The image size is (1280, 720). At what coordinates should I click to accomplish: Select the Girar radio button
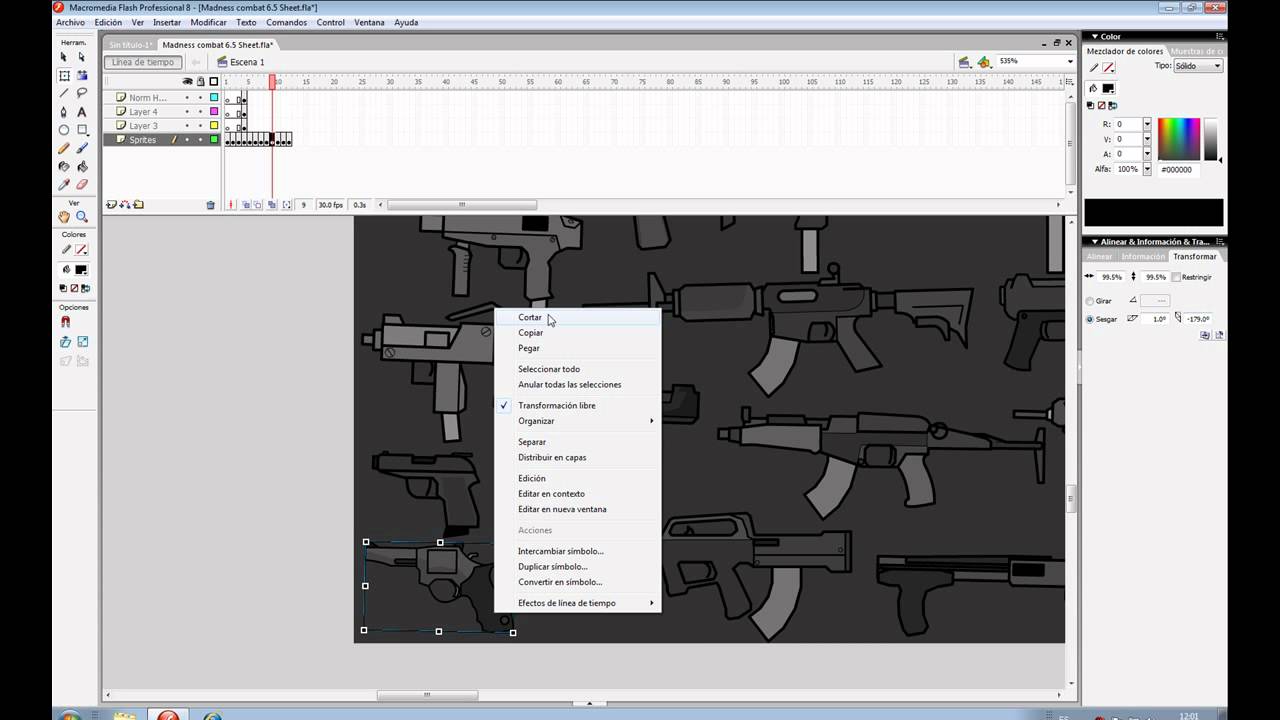pos(1090,301)
